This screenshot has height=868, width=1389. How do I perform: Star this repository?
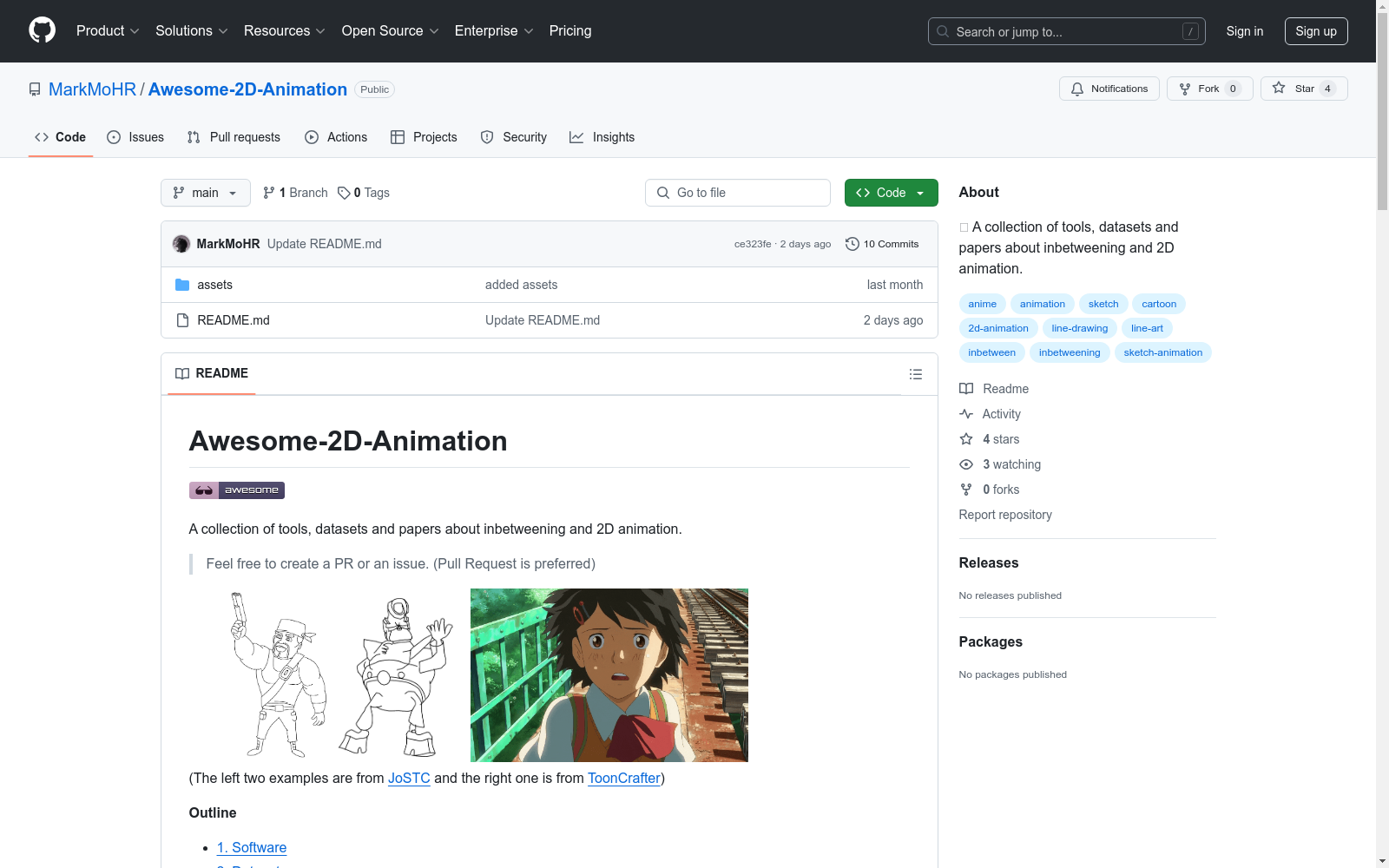pyautogui.click(x=1303, y=89)
